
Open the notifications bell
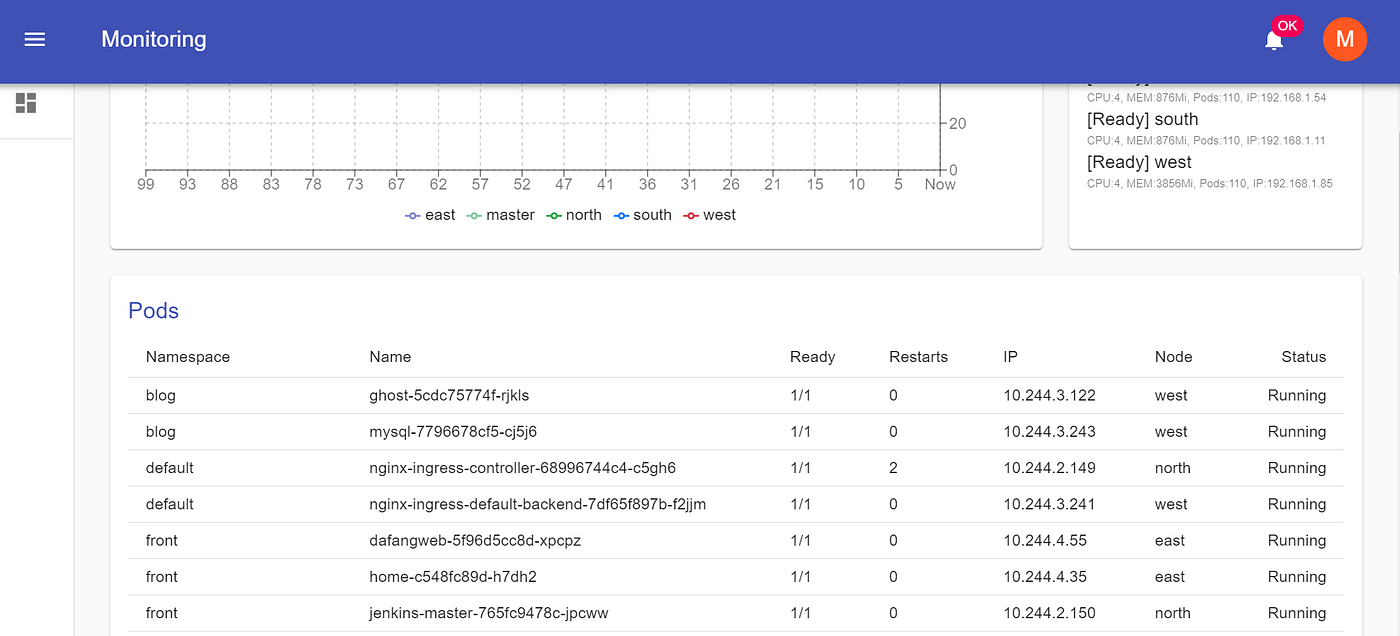(1273, 41)
